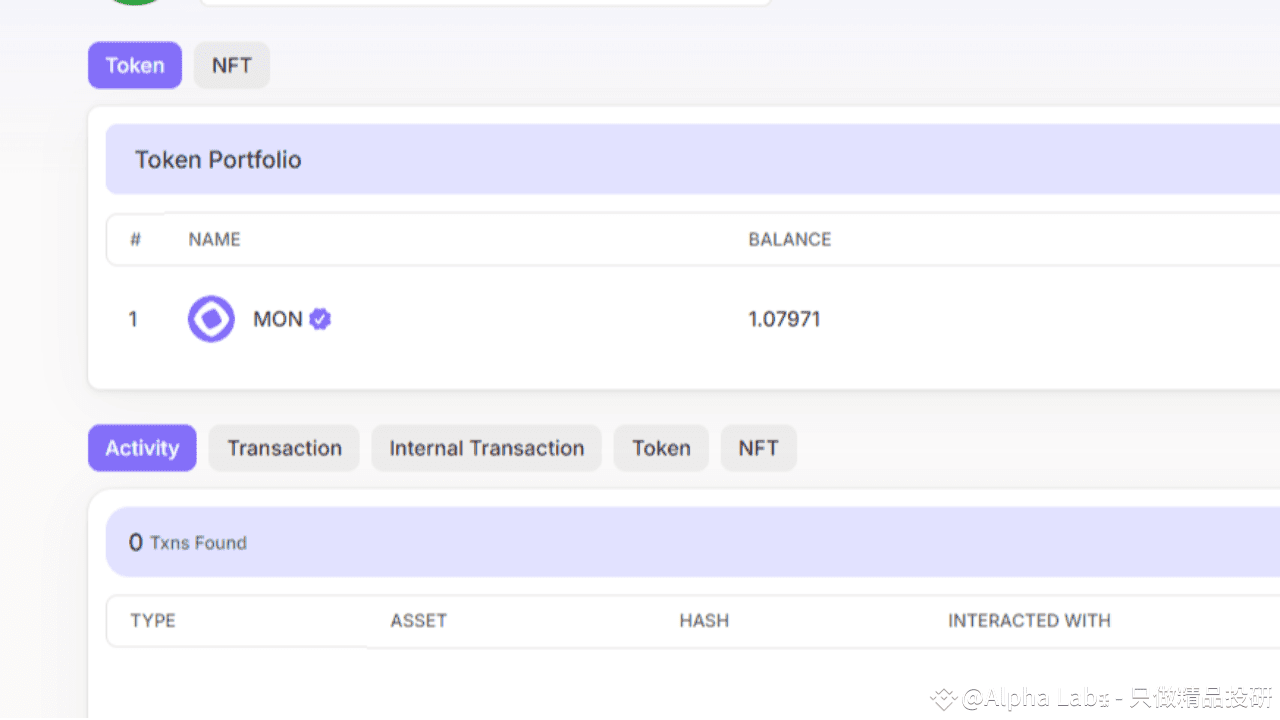Click the verified badge beside MON
The image size is (1280, 720).
point(320,319)
